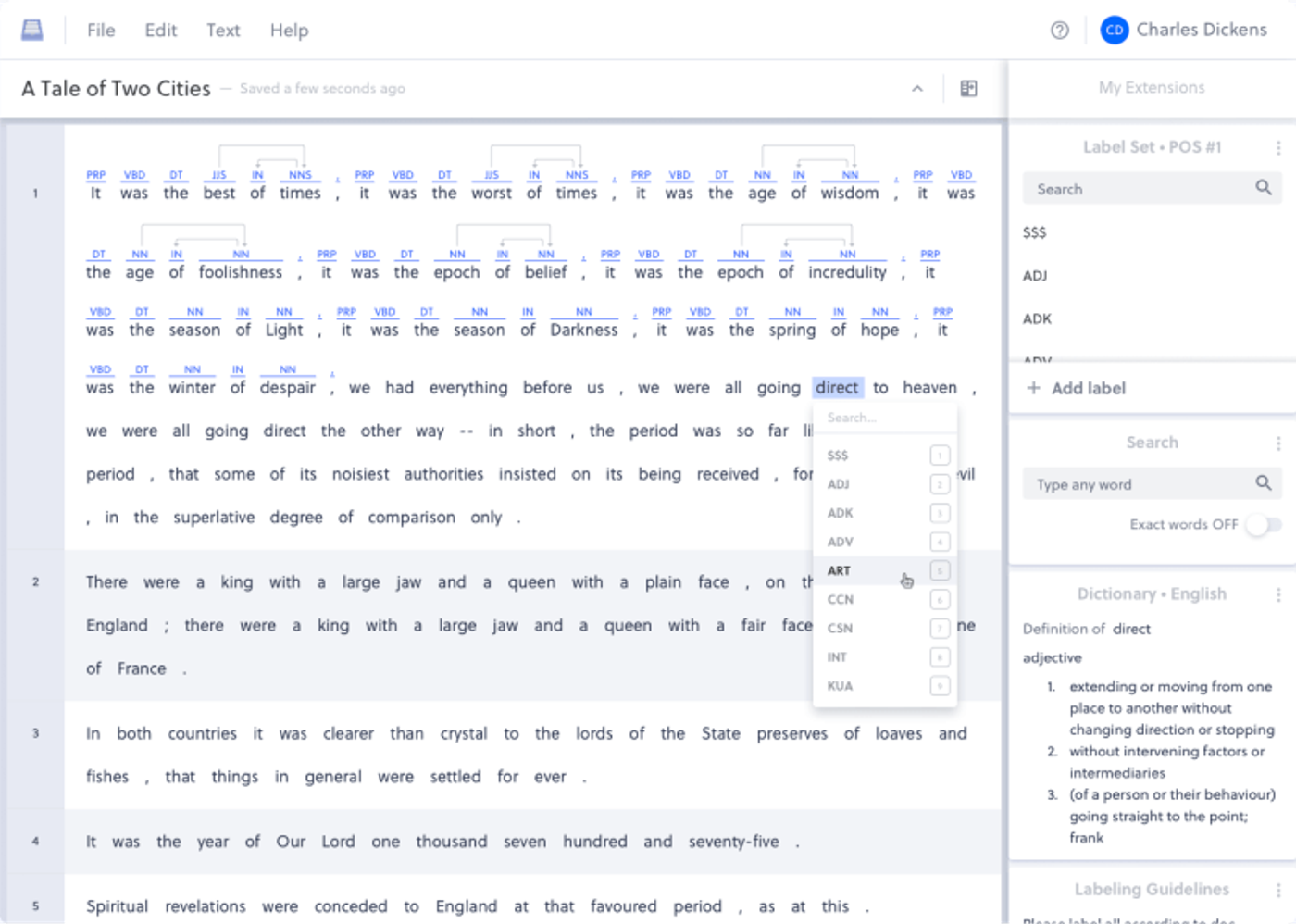Click the CD user avatar
The image size is (1296, 924).
tap(1115, 31)
